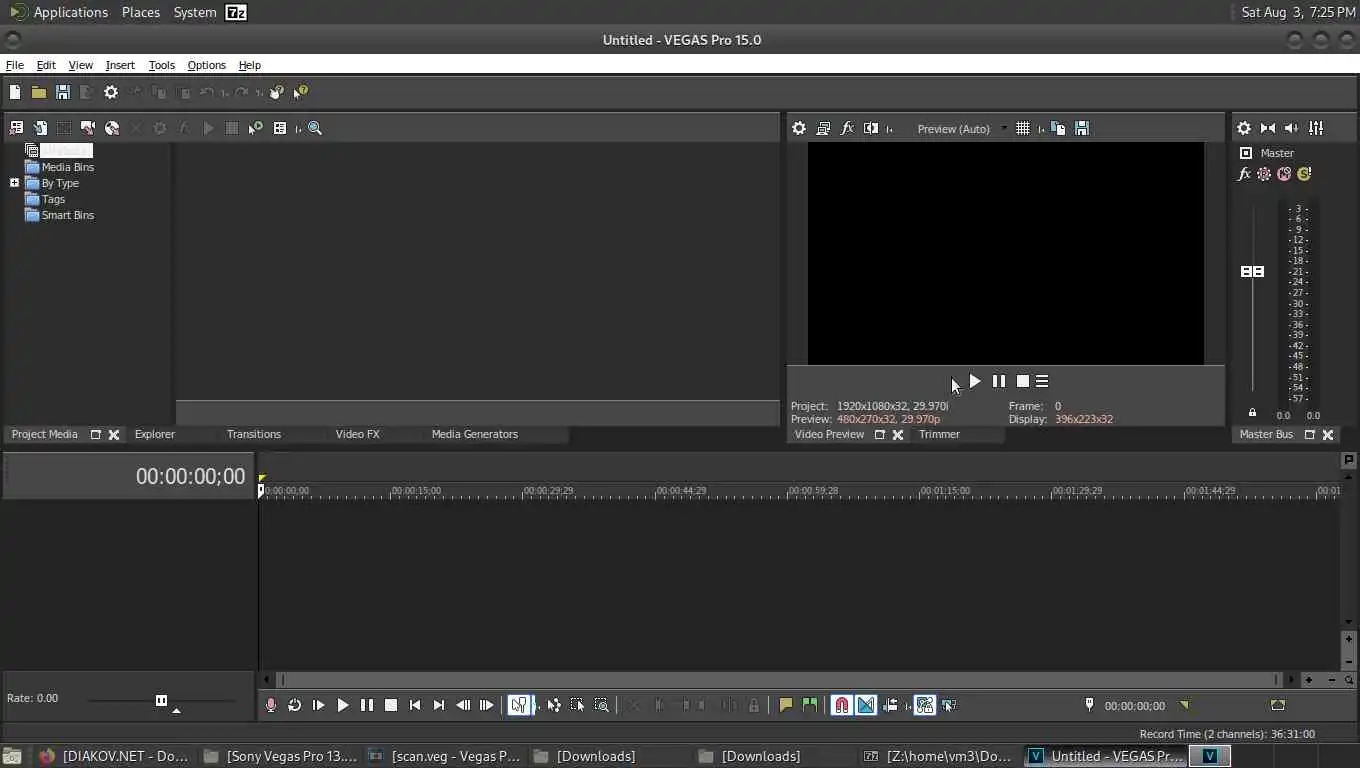Switch to the Trimmer tab

point(939,434)
